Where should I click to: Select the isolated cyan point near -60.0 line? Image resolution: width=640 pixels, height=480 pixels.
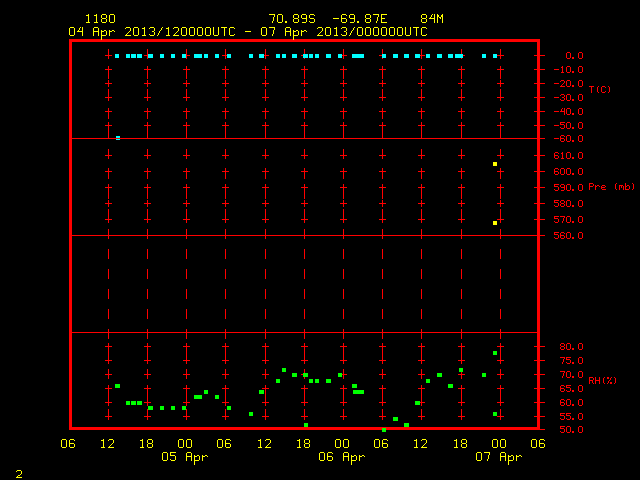118,138
